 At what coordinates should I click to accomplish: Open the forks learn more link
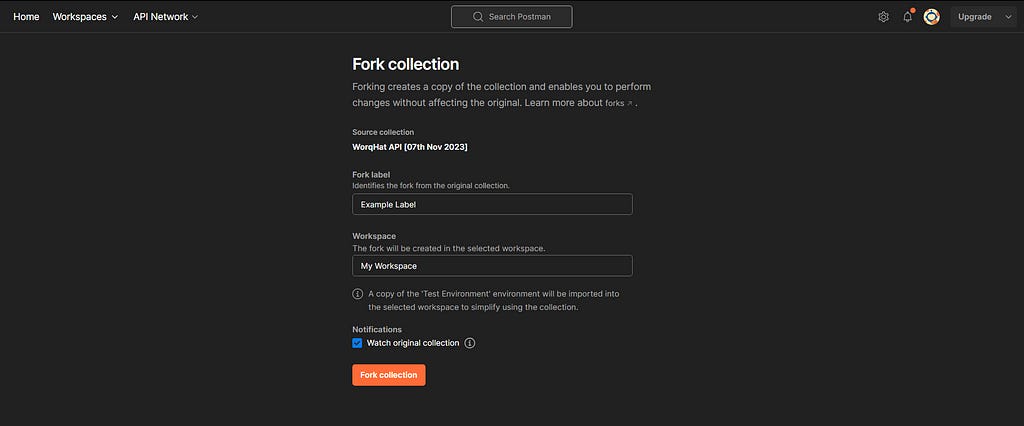coord(618,104)
